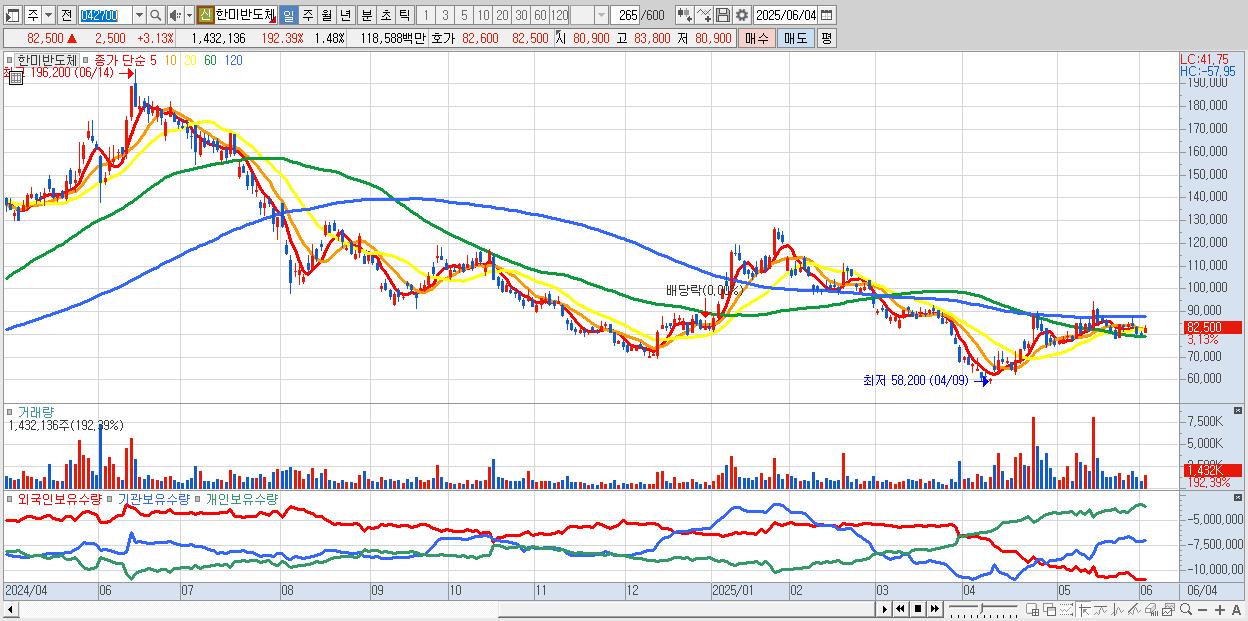
Task: Expand the stock code history dropdown
Action: [139, 16]
